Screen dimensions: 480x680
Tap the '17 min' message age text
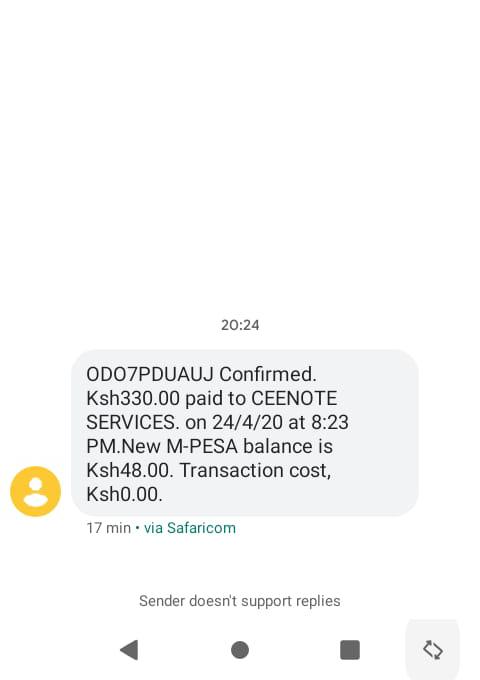[x=108, y=528]
